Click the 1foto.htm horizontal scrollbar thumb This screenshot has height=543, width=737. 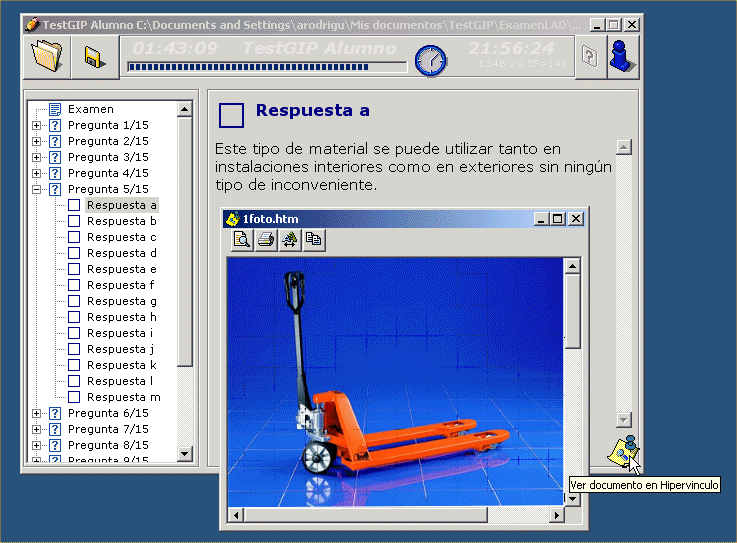(366, 515)
